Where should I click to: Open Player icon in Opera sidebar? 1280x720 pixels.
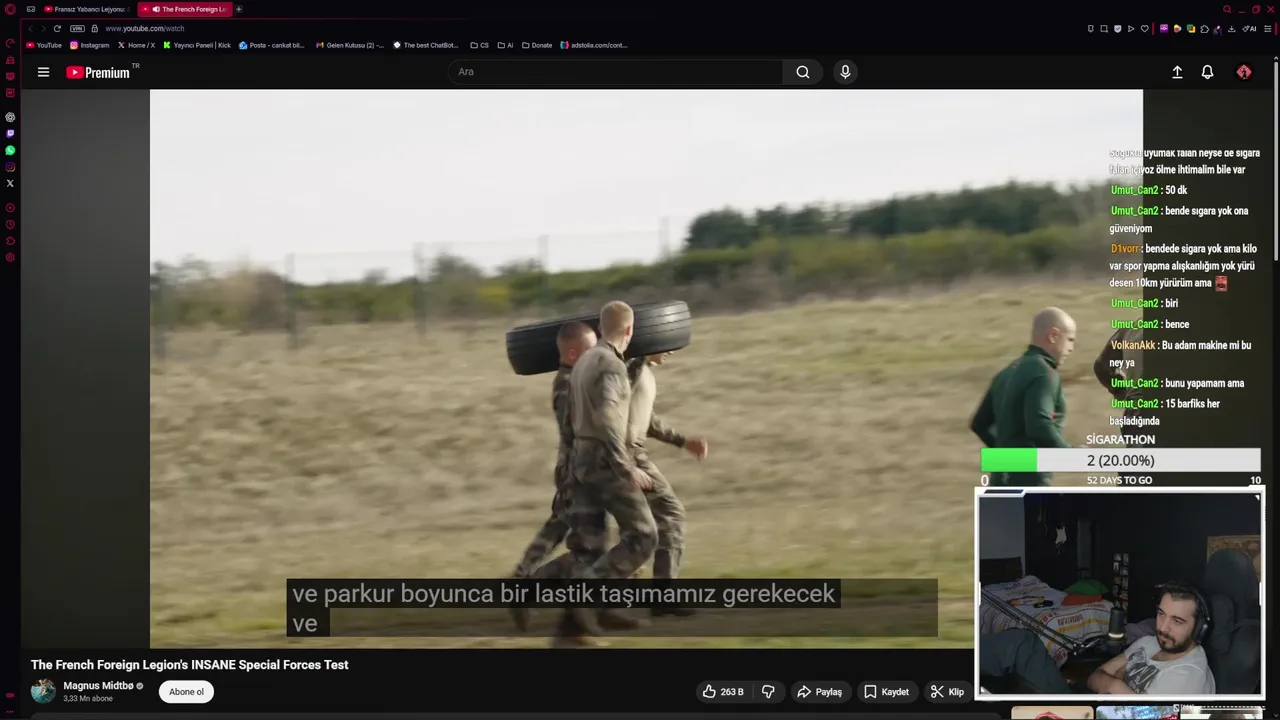pyautogui.click(x=10, y=207)
